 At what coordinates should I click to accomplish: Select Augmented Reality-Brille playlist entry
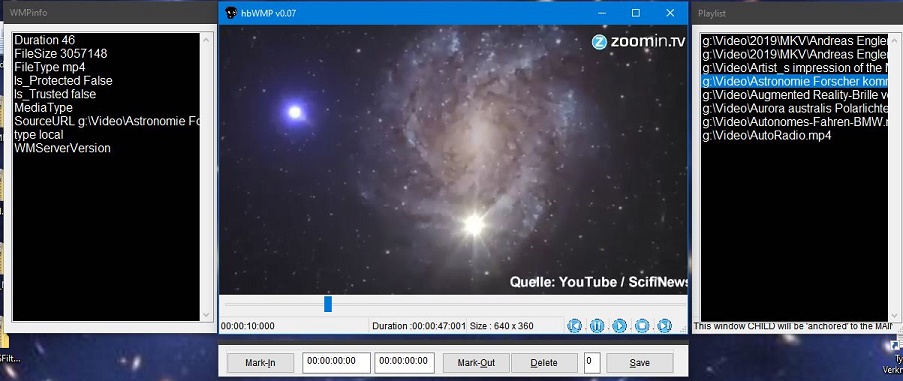click(x=794, y=95)
